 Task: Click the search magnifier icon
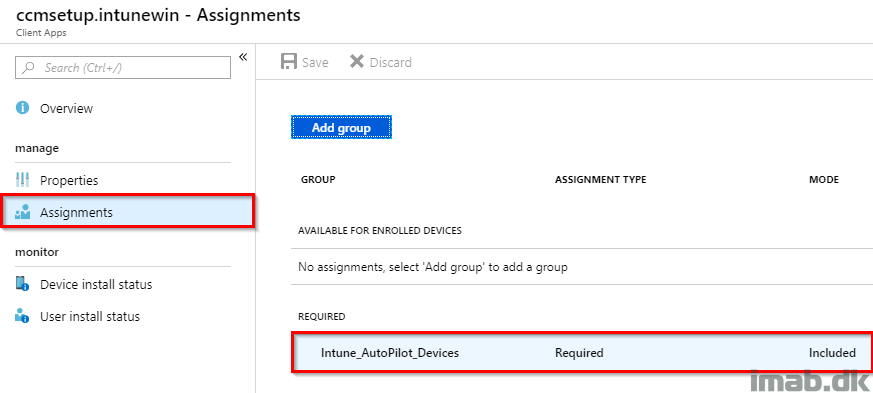coord(28,68)
